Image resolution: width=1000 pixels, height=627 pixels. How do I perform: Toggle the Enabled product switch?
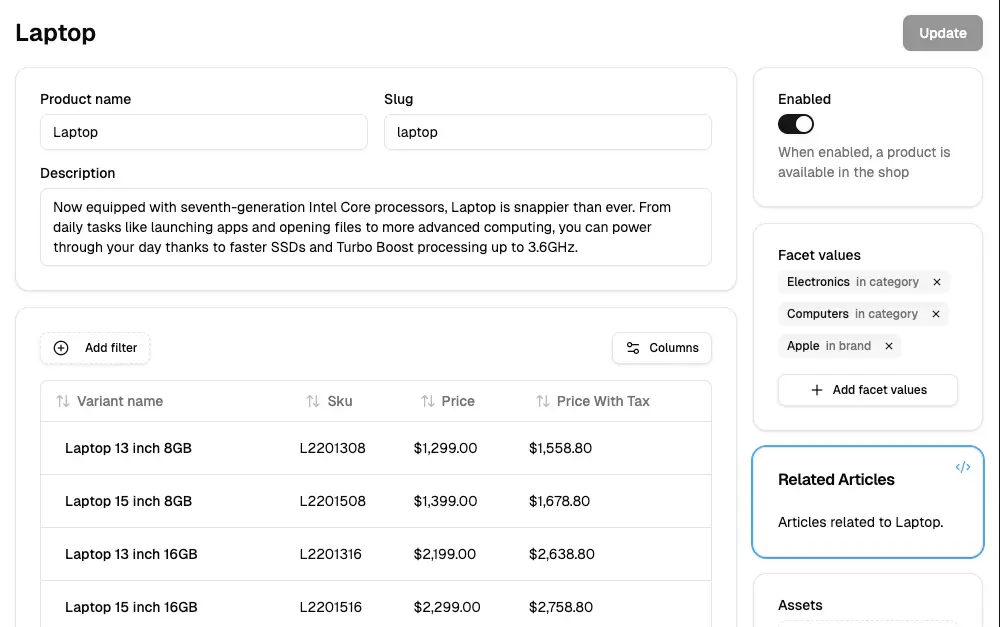[796, 124]
